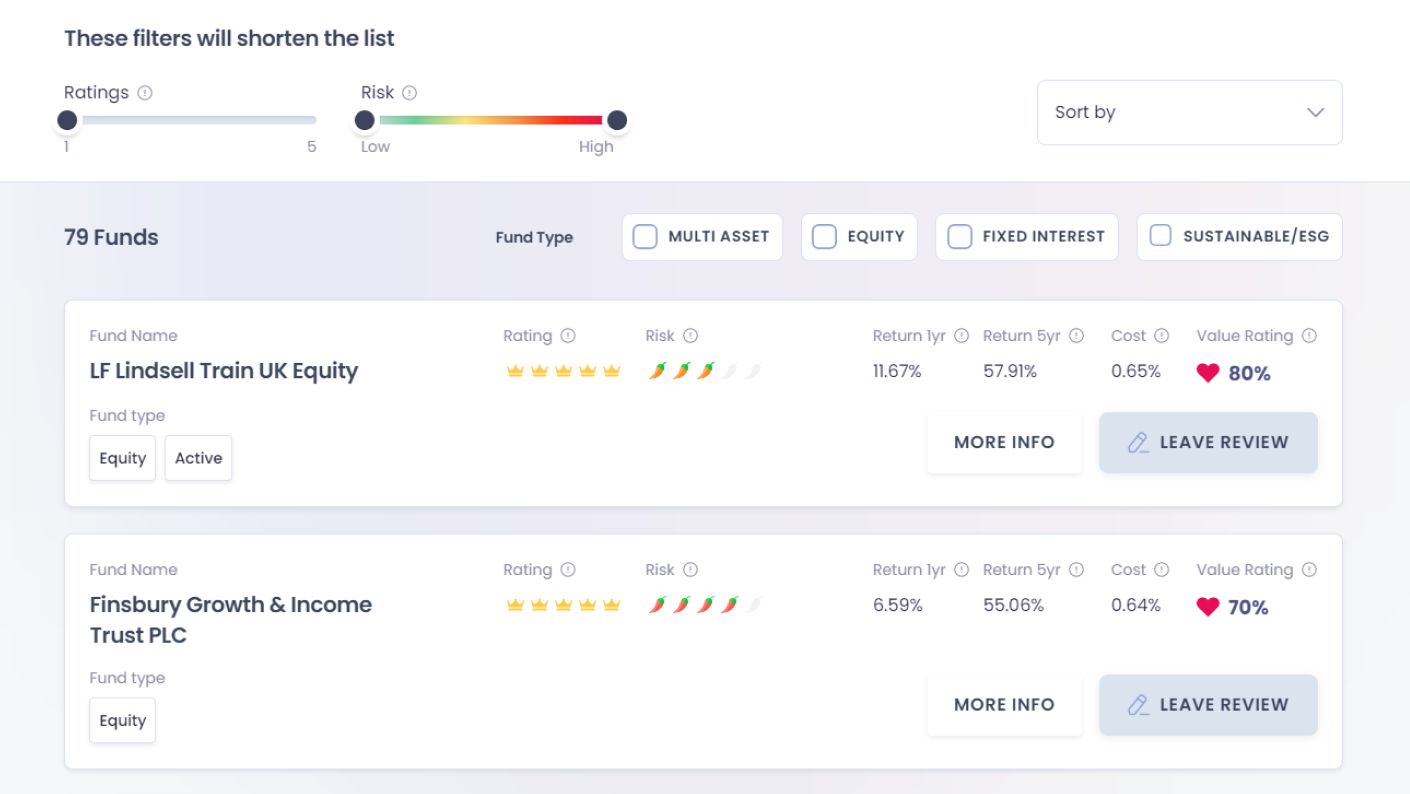Screen dimensions: 1410x794
Task: Click the Active tag on LF Lindsell Train card
Action: pyautogui.click(x=198, y=458)
